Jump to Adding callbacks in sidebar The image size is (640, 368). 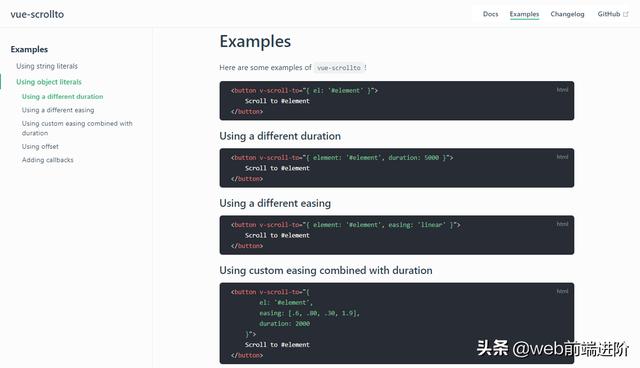pos(48,160)
